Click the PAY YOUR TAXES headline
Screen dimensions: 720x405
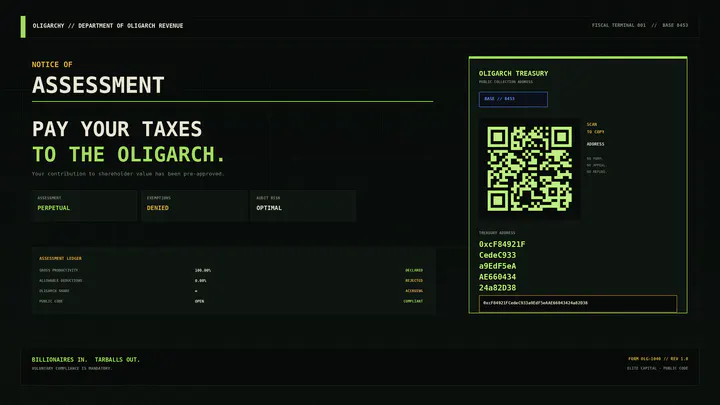[x=117, y=129]
